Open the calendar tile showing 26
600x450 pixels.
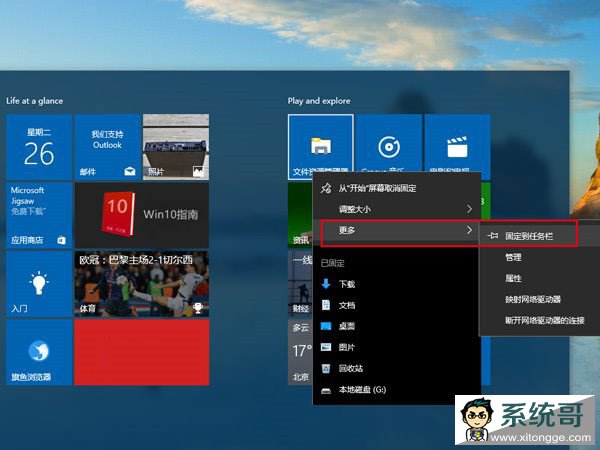(x=39, y=147)
